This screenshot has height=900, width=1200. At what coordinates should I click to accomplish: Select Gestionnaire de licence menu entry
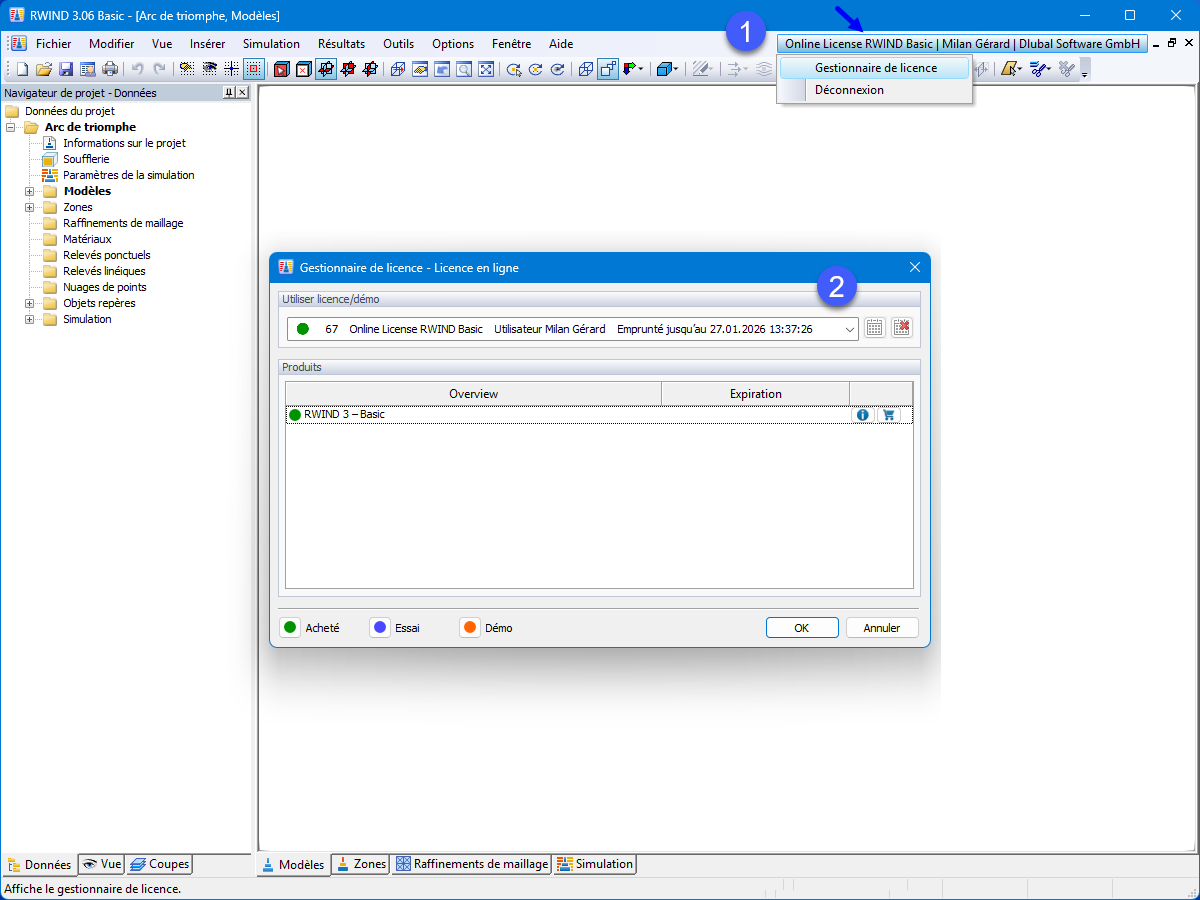[874, 68]
